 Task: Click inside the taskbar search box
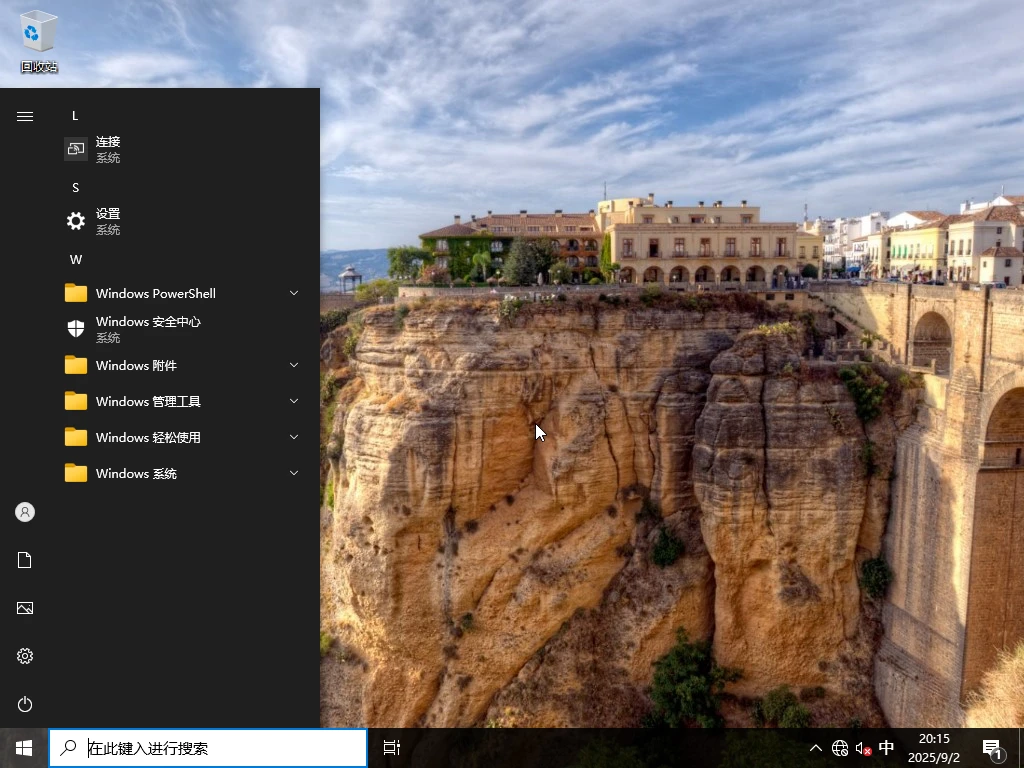pyautogui.click(x=207, y=747)
